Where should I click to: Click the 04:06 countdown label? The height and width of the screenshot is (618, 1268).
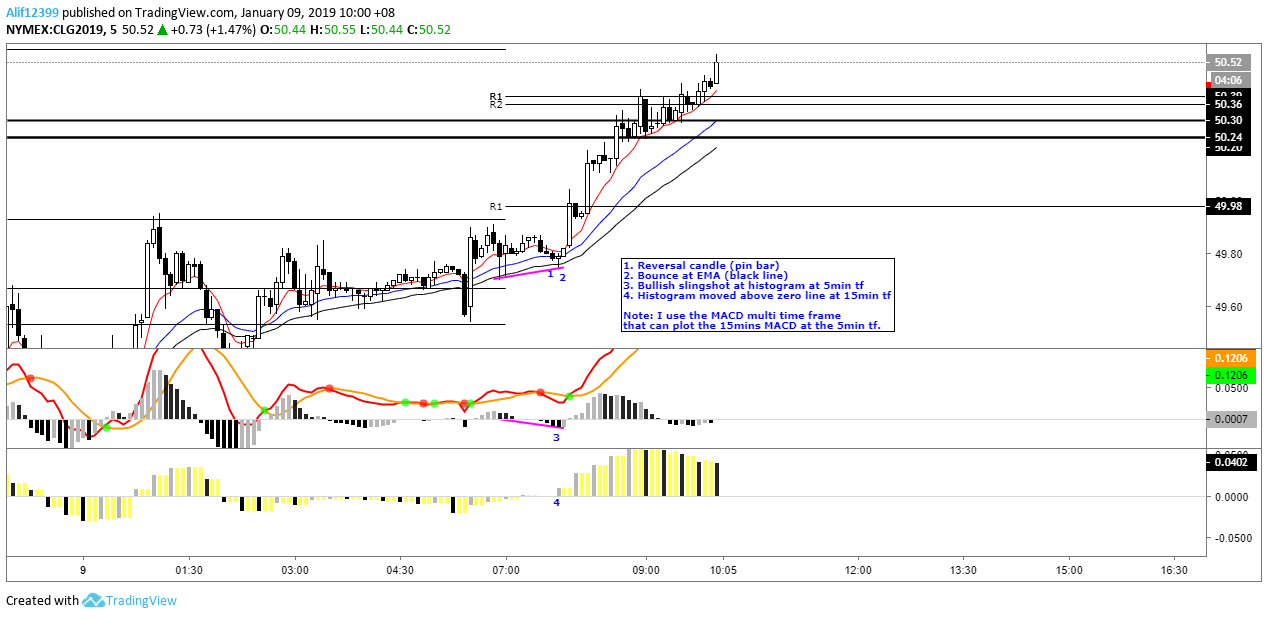(1228, 79)
